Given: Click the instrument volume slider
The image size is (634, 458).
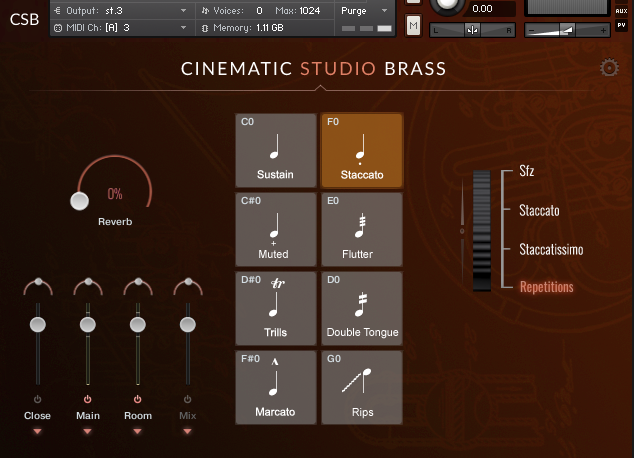Looking at the screenshot, I should pos(567,30).
